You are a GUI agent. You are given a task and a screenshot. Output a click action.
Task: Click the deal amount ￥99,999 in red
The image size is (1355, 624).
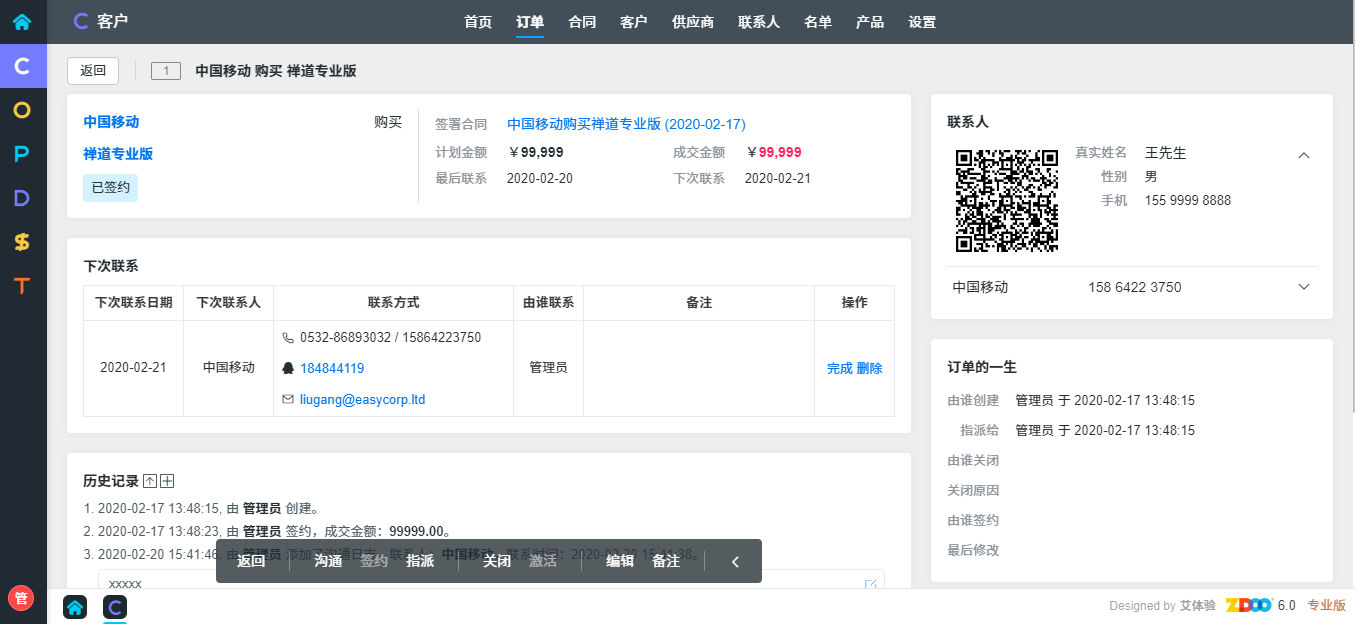point(774,153)
